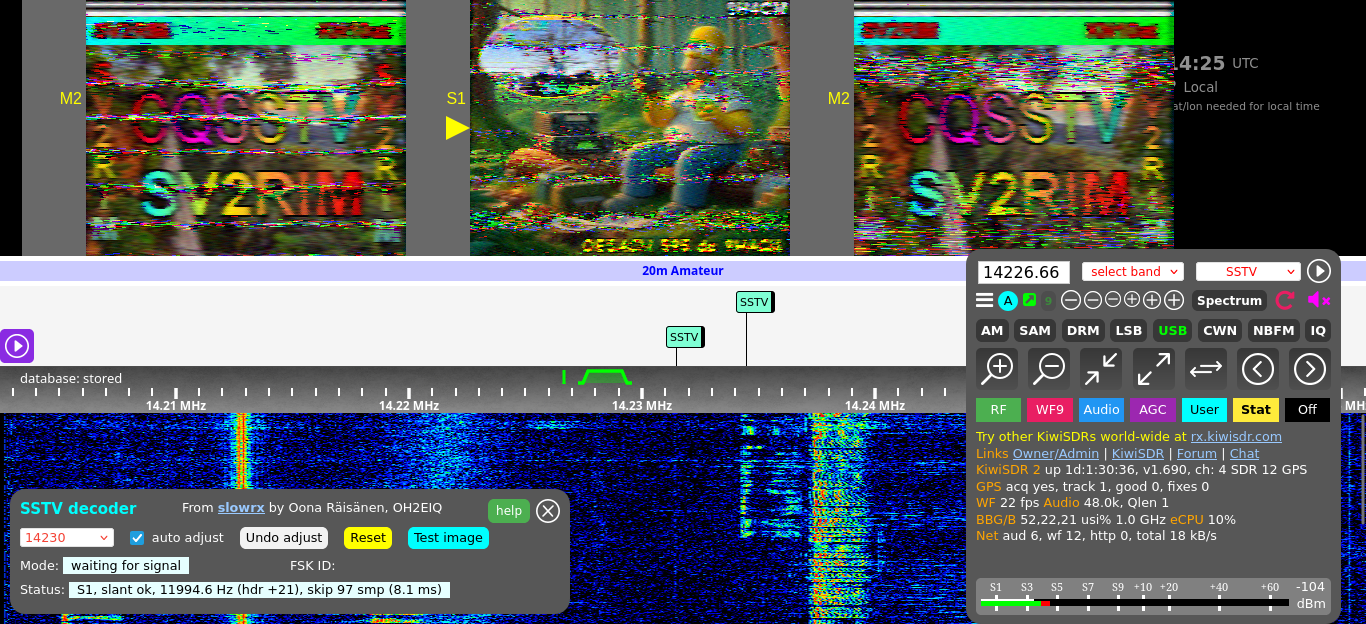The height and width of the screenshot is (624, 1366).
Task: Zoom in the waterfall with the magnifier plus
Action: 998,369
